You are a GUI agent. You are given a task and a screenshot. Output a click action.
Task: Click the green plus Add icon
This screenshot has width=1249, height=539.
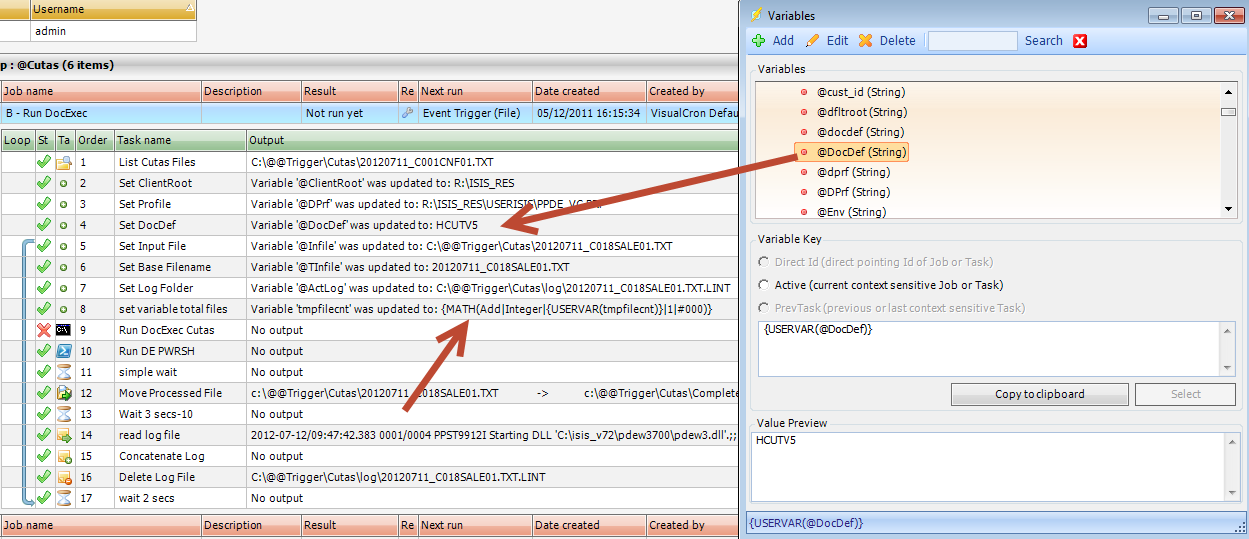click(759, 41)
